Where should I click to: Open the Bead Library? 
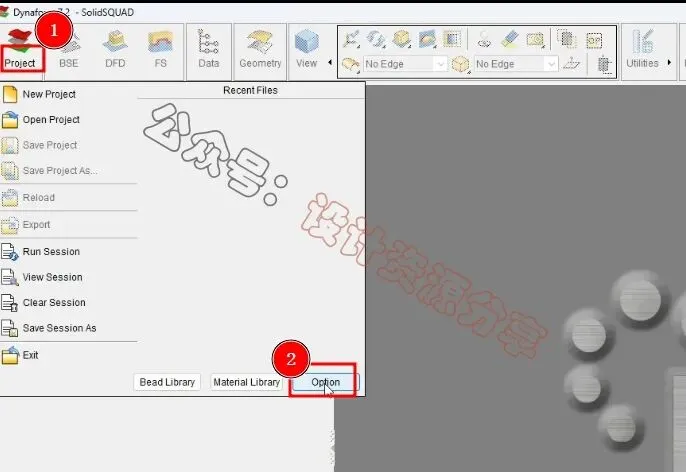[167, 382]
